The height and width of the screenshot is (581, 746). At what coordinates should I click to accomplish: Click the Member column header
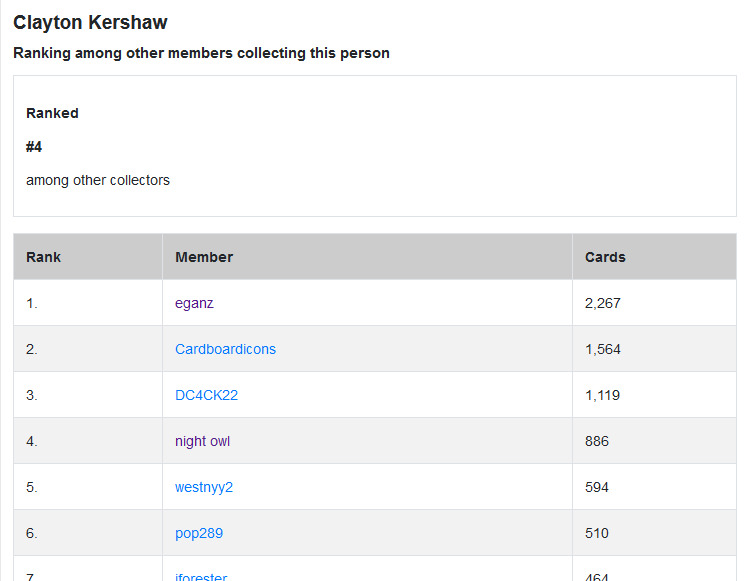click(x=204, y=257)
